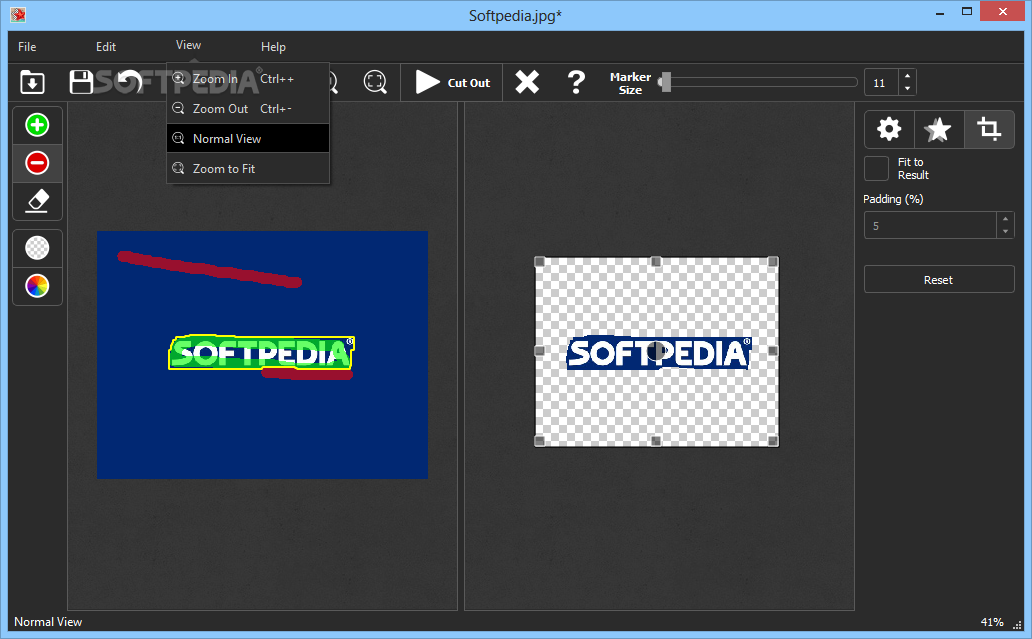Open help with question mark icon
1032x639 pixels.
coord(576,82)
